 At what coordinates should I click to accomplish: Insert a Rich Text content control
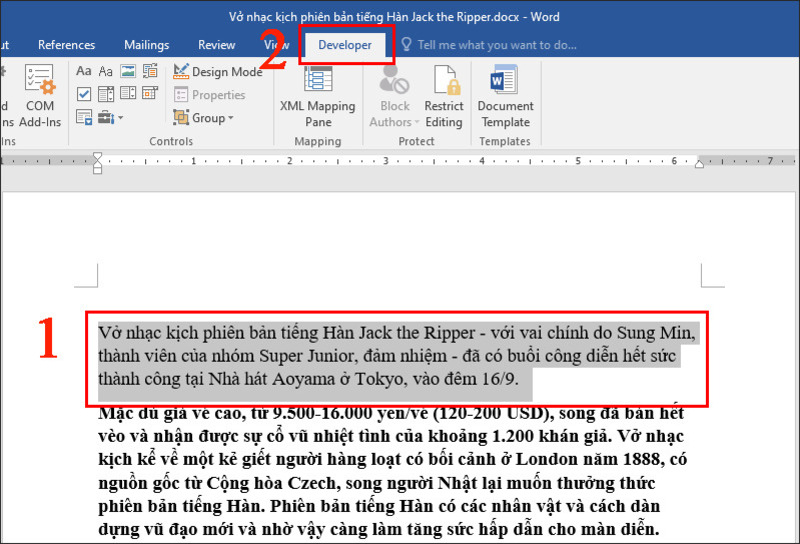(83, 71)
